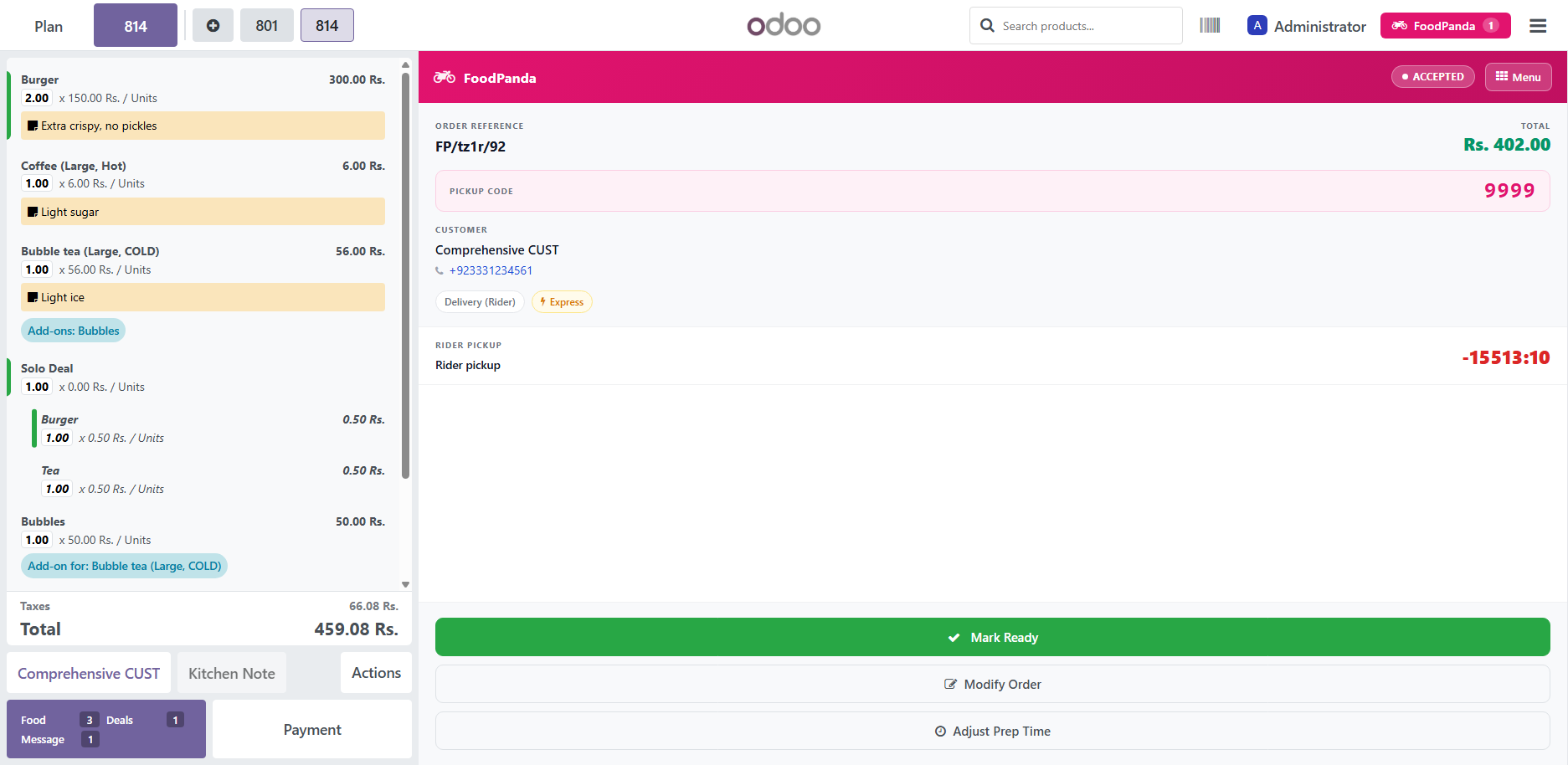Select the highlighted 814 table button
1568x765 pixels.
(x=136, y=25)
